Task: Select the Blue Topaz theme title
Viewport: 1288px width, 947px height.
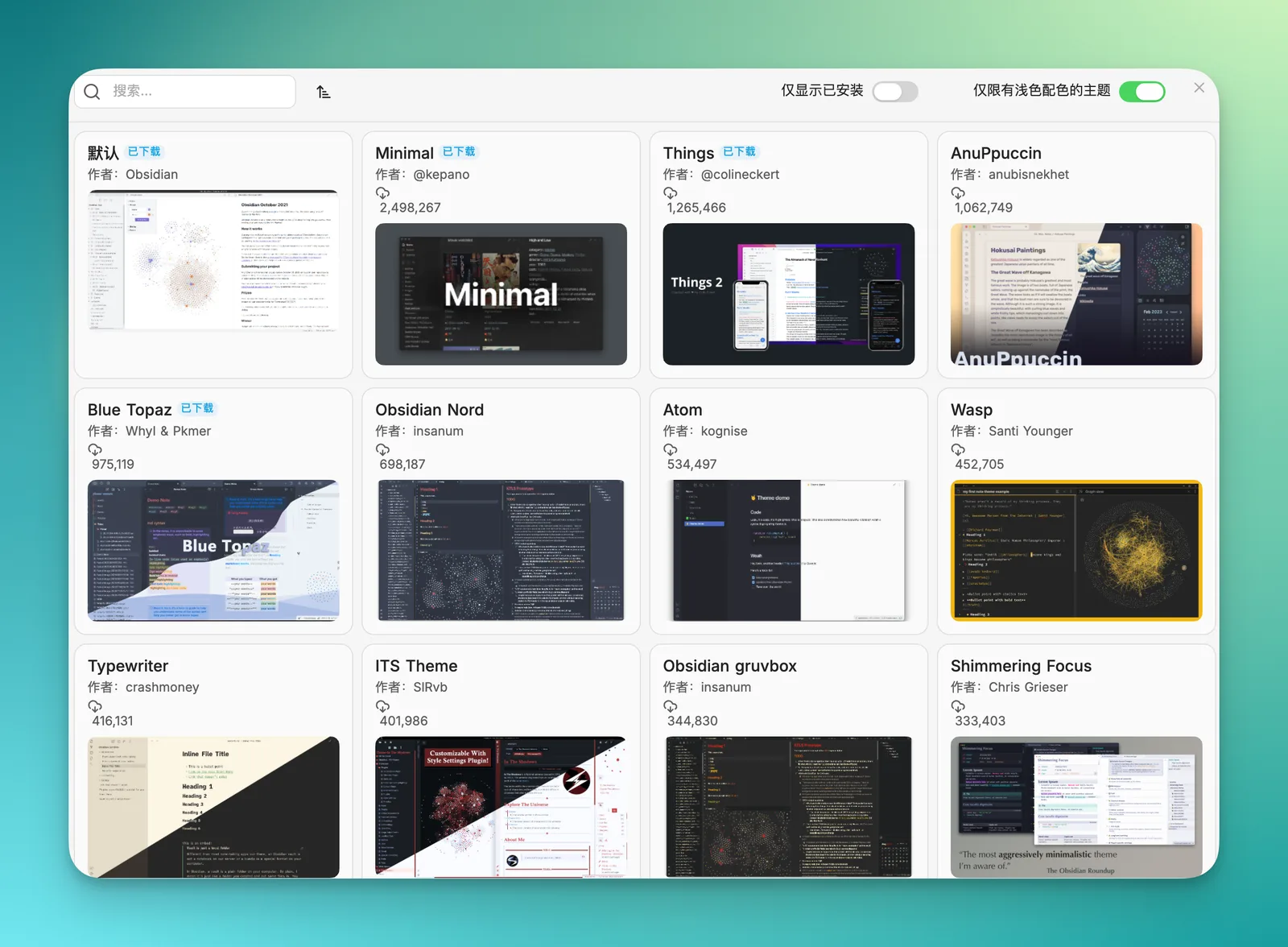Action: (x=130, y=410)
